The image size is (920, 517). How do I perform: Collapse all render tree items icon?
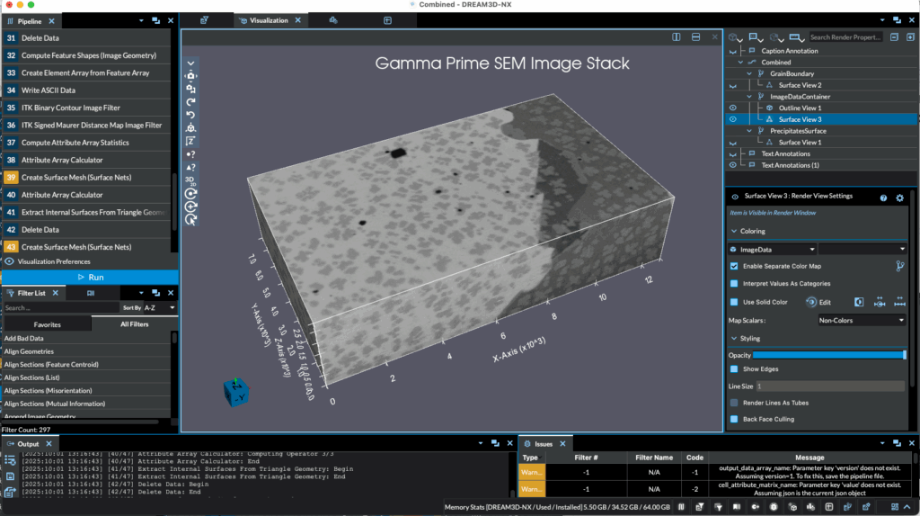click(x=894, y=37)
